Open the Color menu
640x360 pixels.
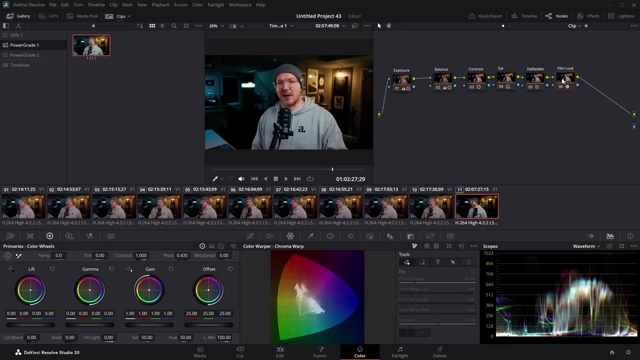(x=198, y=5)
